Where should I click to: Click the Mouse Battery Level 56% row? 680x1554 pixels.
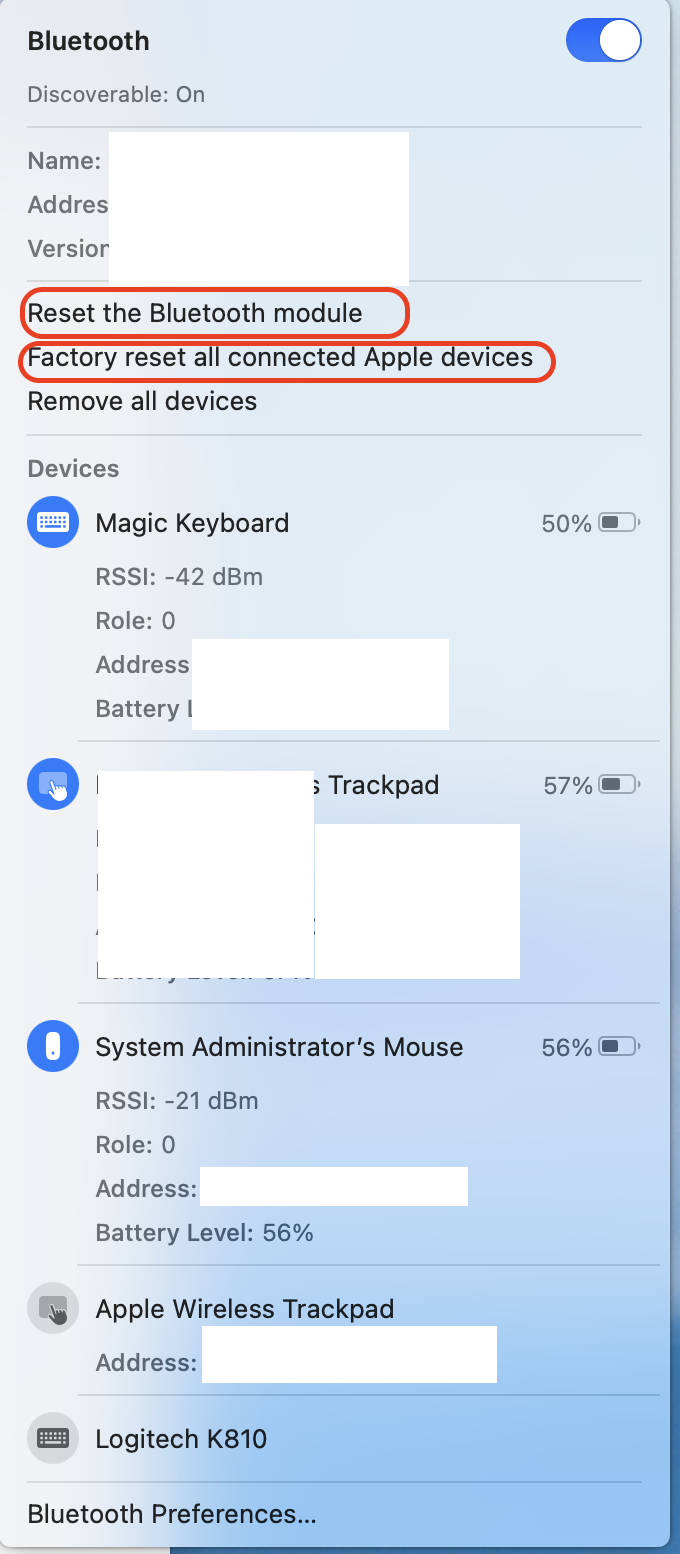click(204, 1232)
